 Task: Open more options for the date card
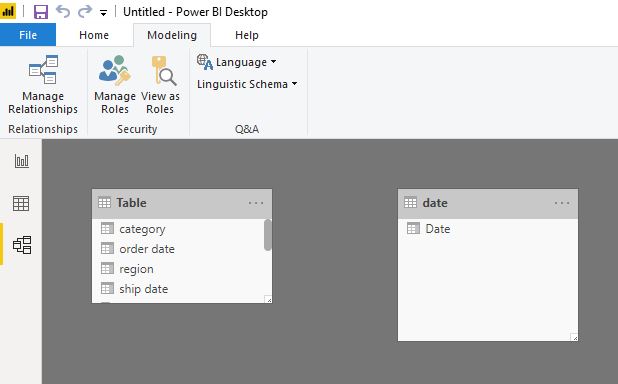point(562,203)
